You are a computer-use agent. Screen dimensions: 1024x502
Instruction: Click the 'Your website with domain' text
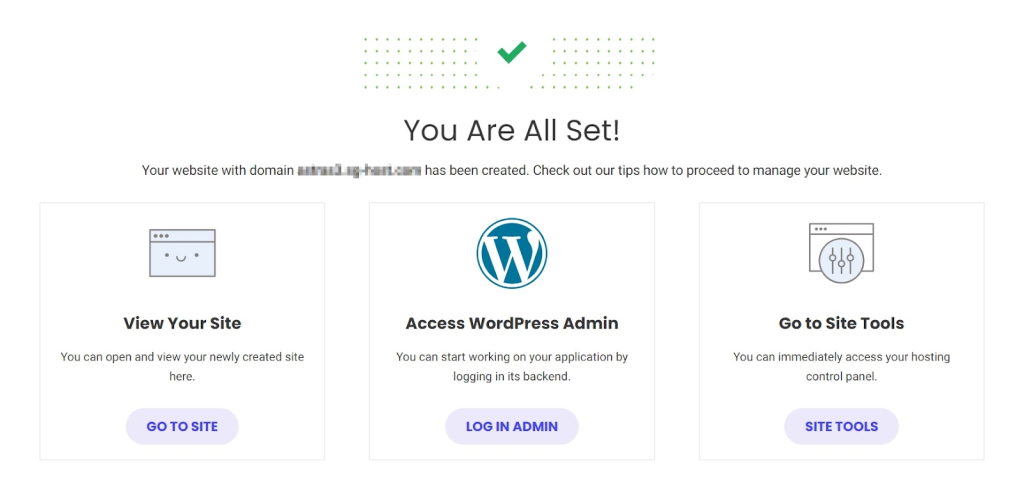(218, 171)
